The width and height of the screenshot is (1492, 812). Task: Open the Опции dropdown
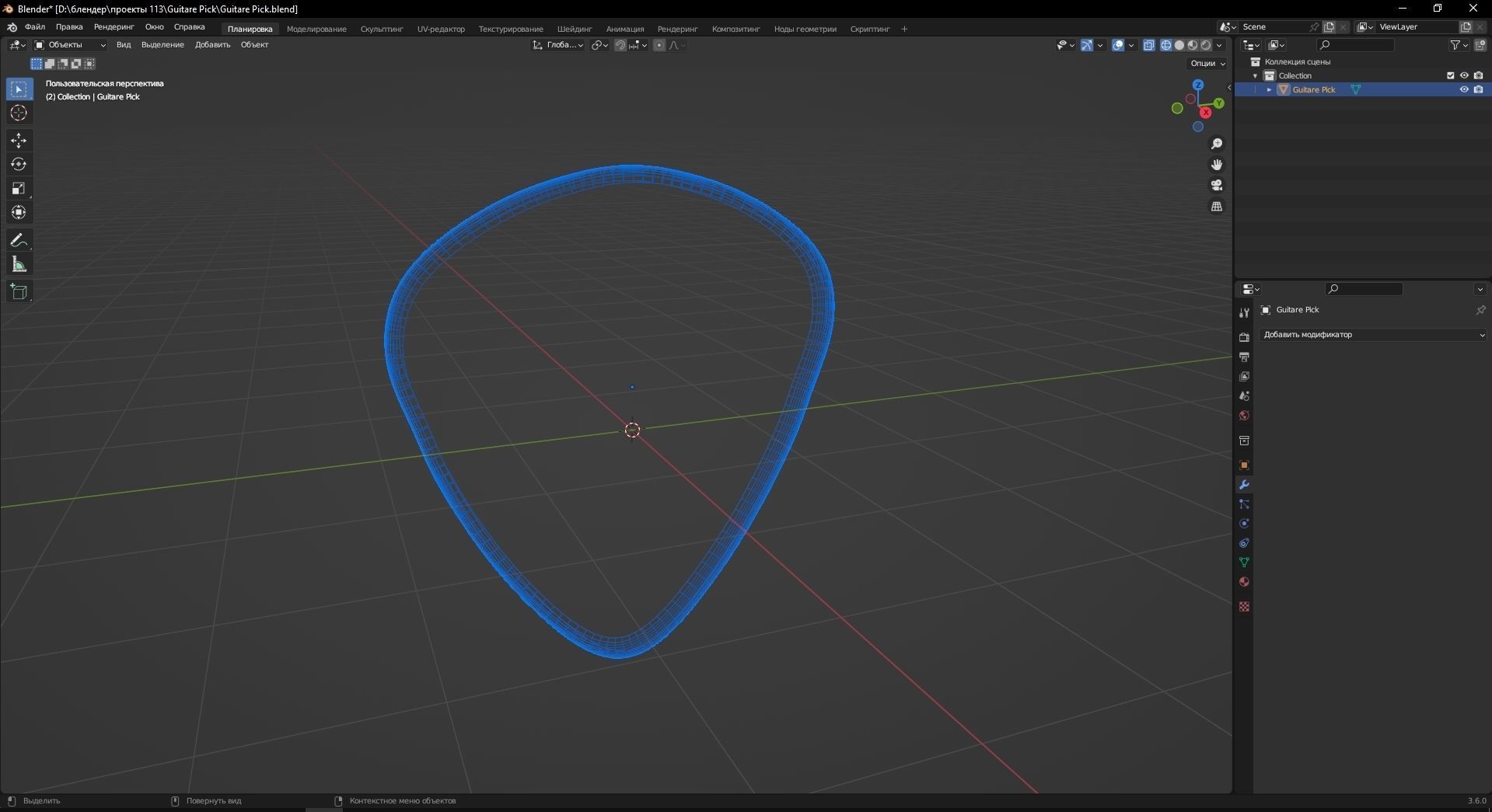tap(1207, 64)
